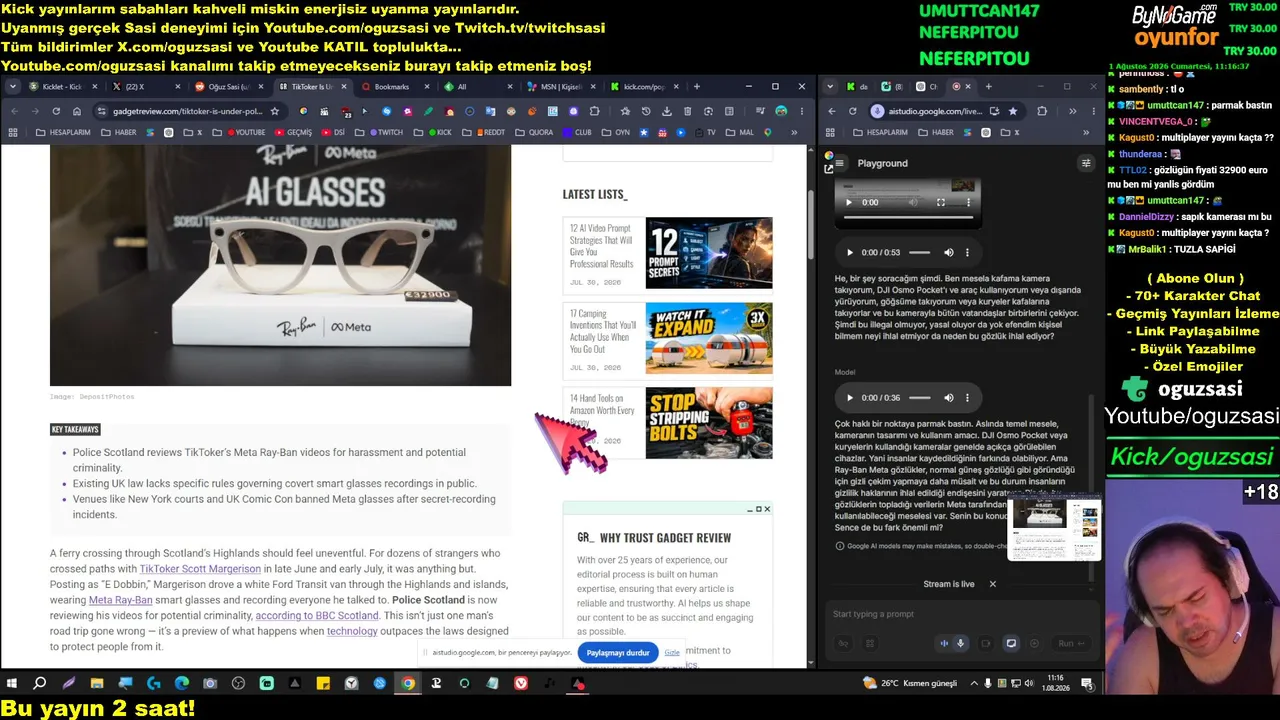Open fullscreen for the Playground video
Screen dimensions: 1280x720
[x=941, y=202]
